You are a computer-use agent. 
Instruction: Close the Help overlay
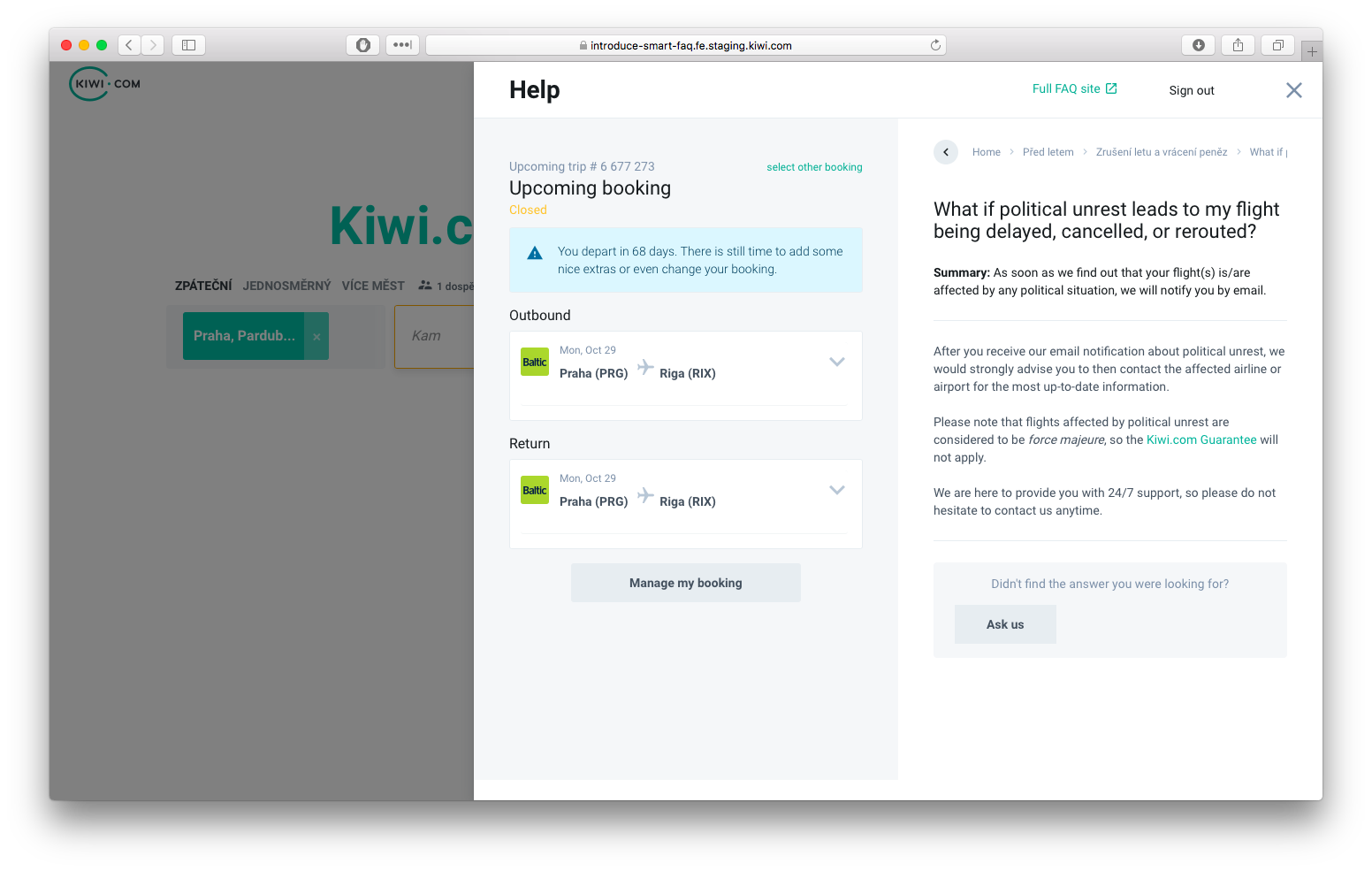(x=1293, y=89)
